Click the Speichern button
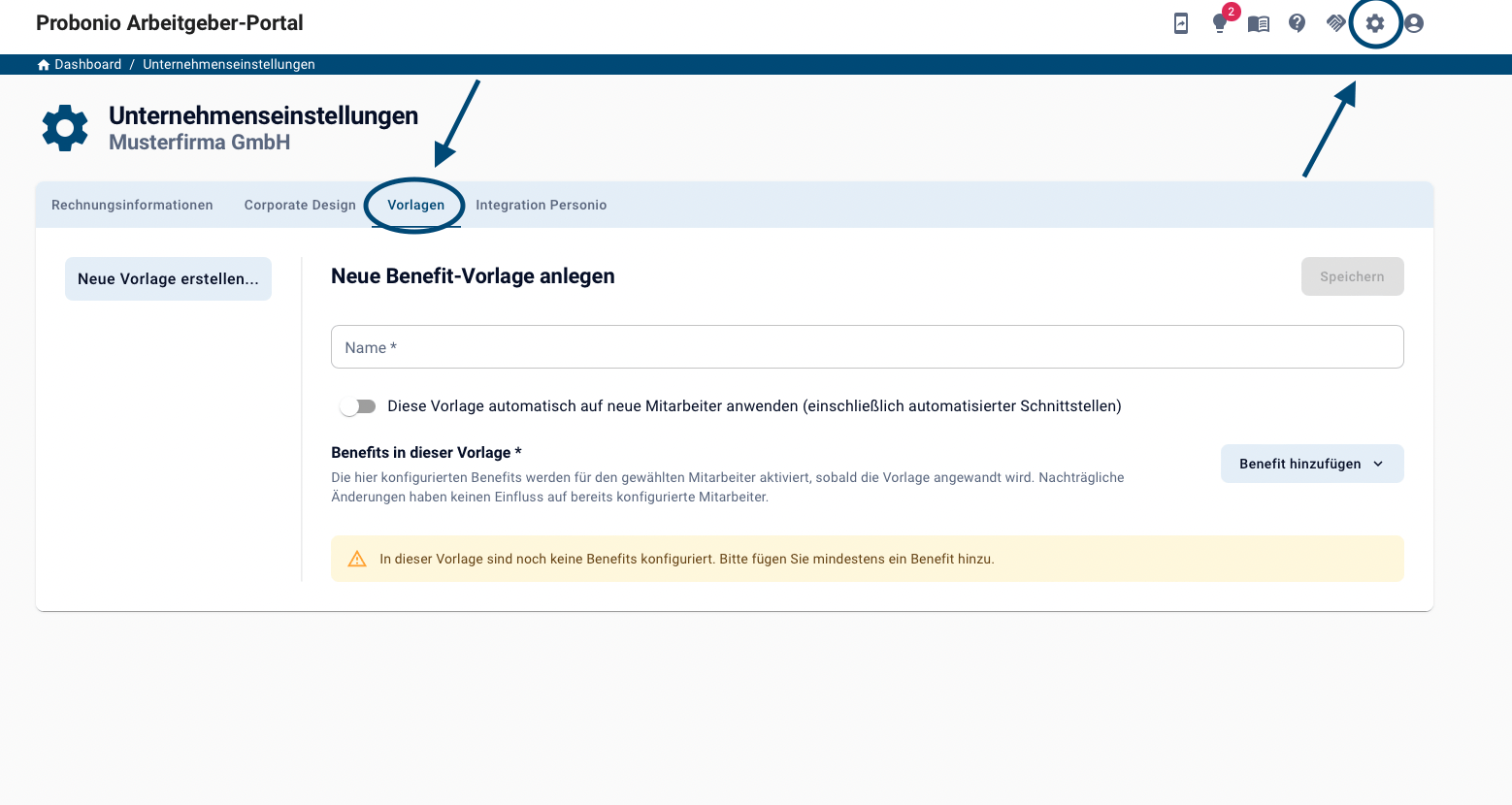Viewport: 1512px width, 805px height. point(1352,276)
